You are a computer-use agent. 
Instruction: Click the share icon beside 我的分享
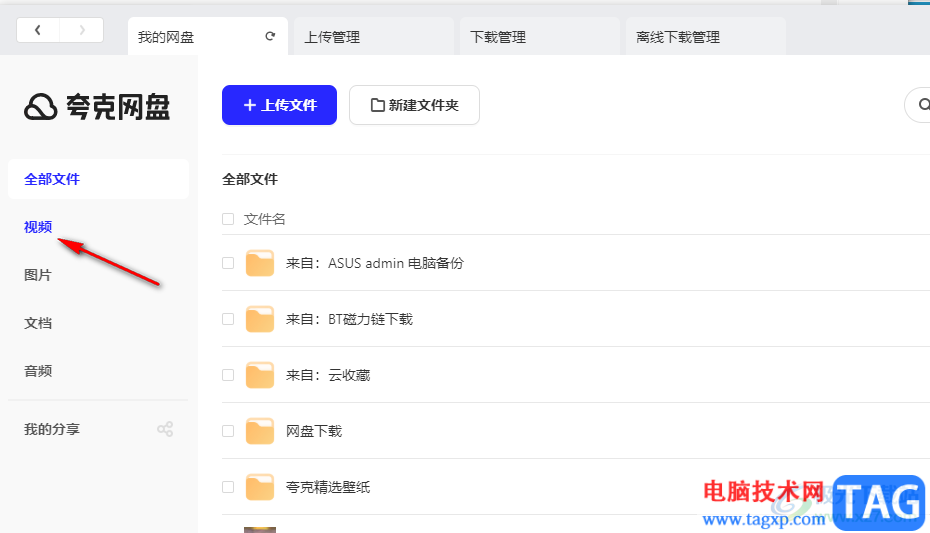pos(165,429)
